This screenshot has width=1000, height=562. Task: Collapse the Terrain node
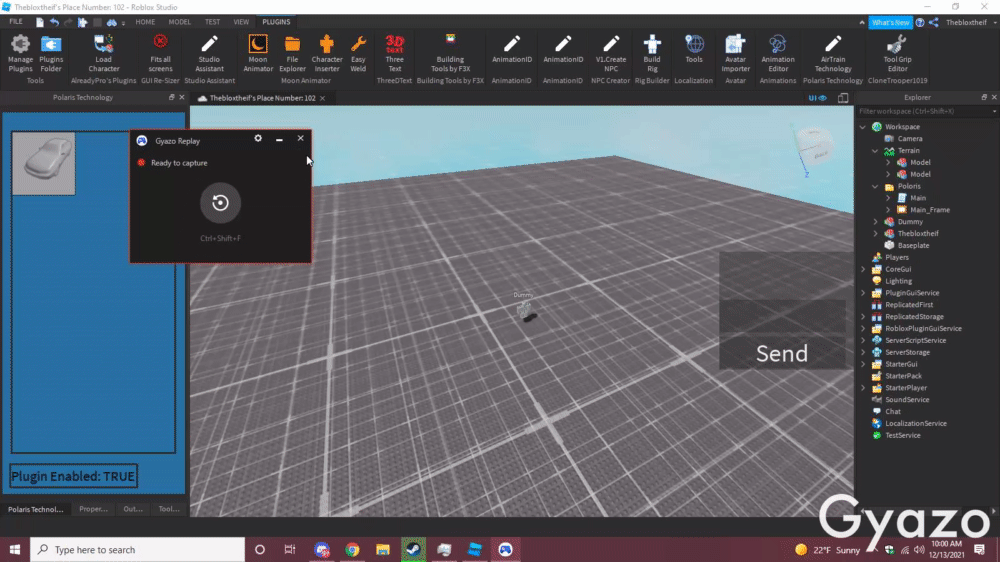click(x=875, y=151)
